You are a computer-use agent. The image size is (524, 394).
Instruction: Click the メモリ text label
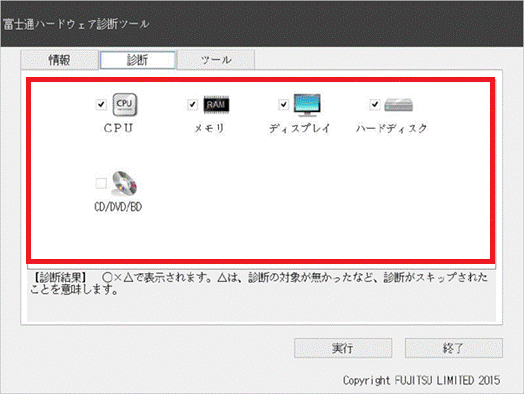point(209,128)
